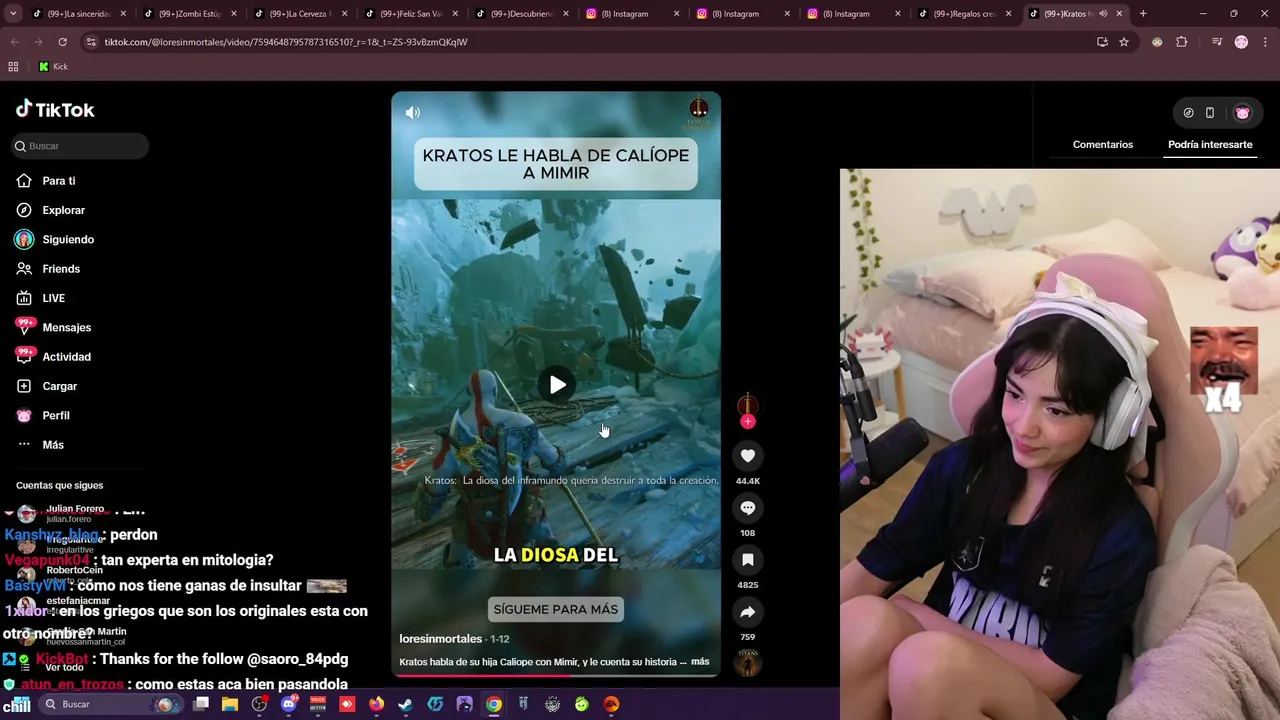
Task: Click the TikTok logo in the sidebar
Action: [55, 109]
